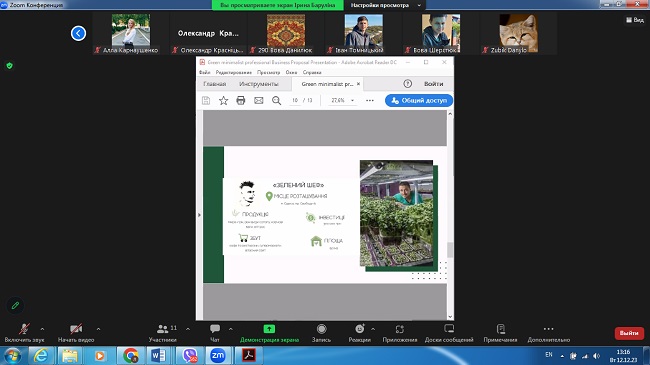Unmute microphone with Включить звук
This screenshot has height=365, width=650.
pos(24,333)
